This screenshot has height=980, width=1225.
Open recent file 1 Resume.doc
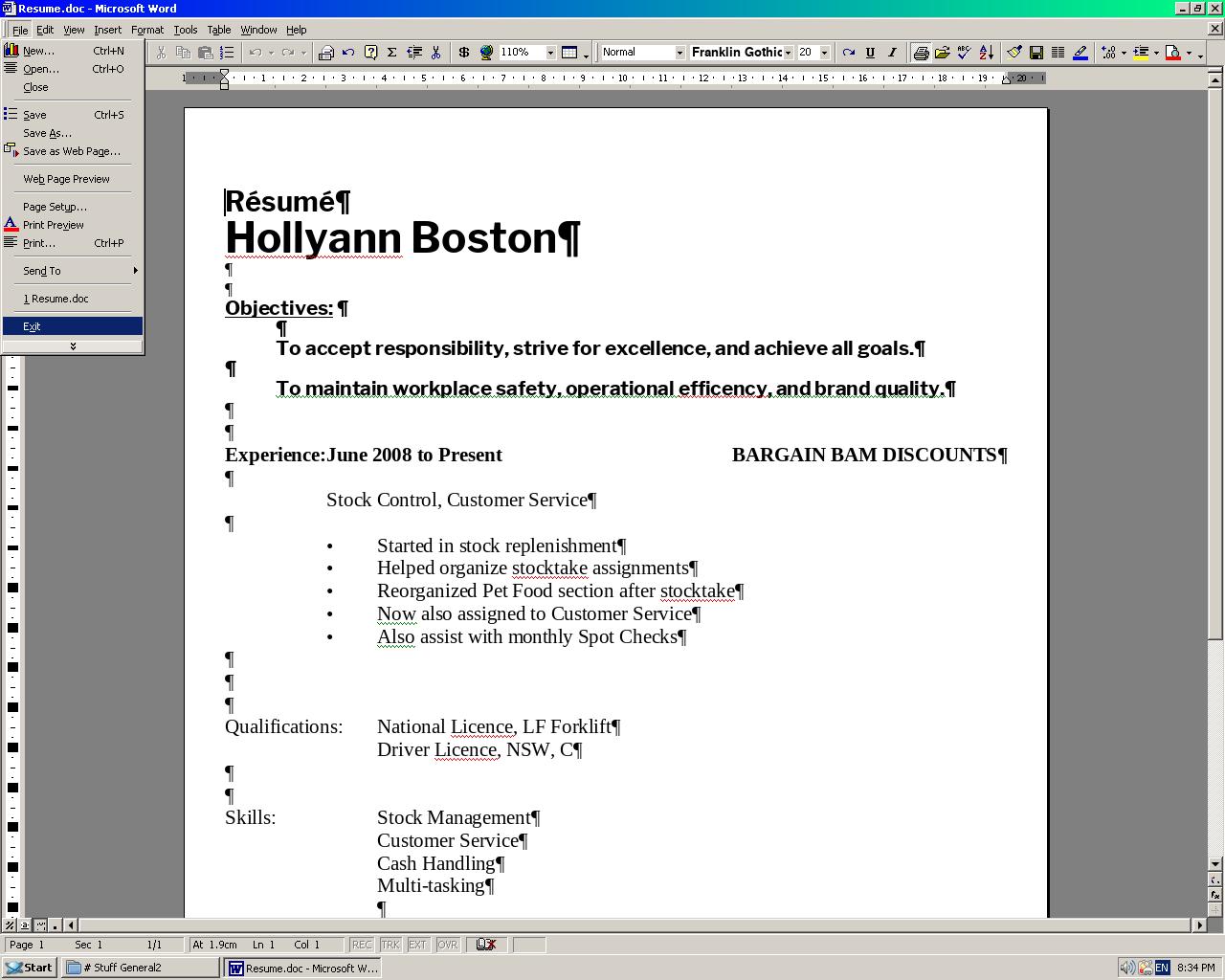click(x=73, y=299)
